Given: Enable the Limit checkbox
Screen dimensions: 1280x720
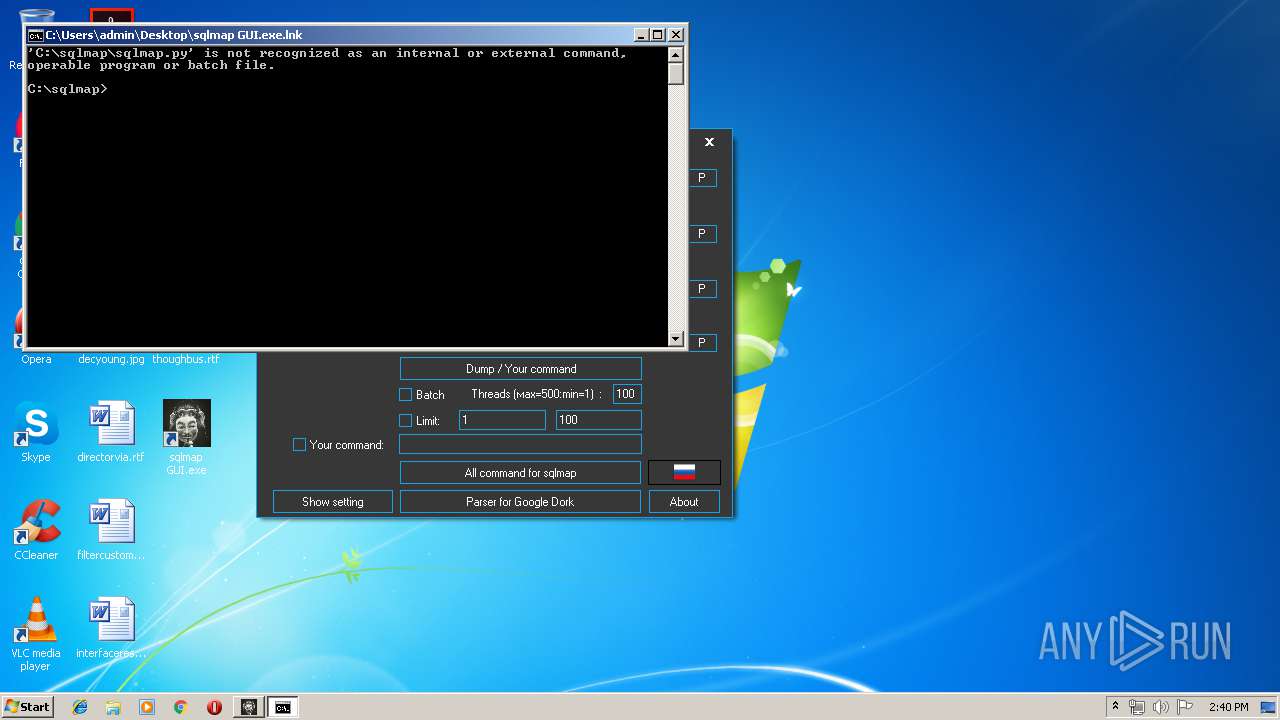Looking at the screenshot, I should [x=406, y=420].
